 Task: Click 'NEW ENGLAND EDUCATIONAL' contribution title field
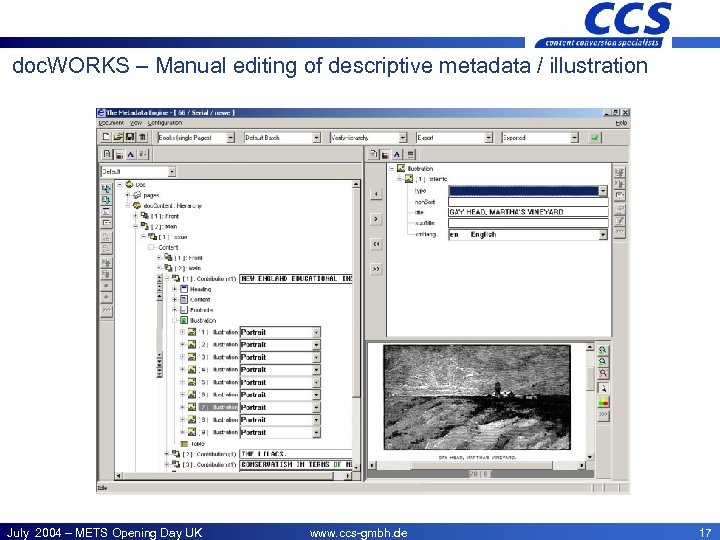tap(296, 279)
